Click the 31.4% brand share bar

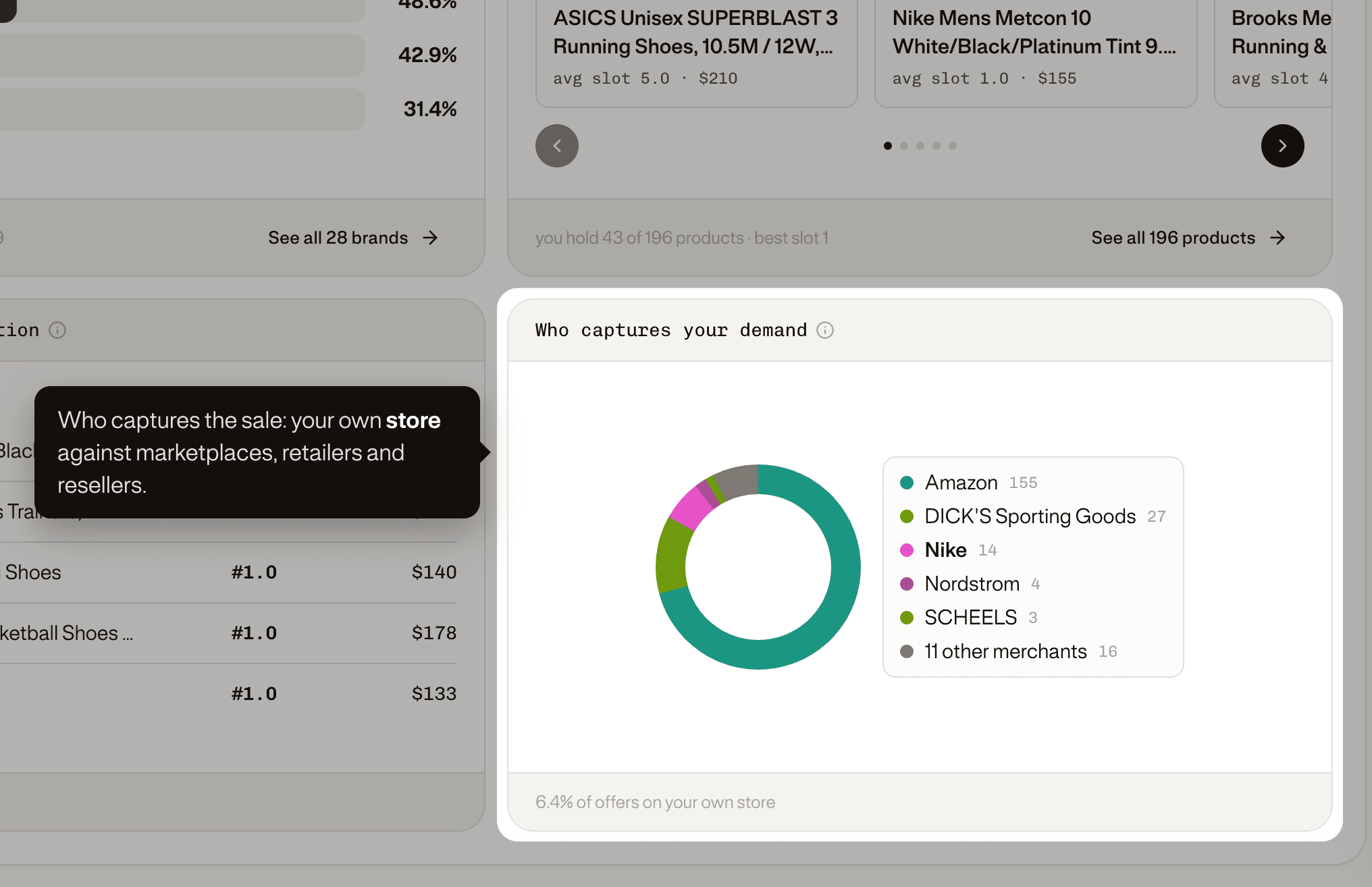(x=182, y=109)
